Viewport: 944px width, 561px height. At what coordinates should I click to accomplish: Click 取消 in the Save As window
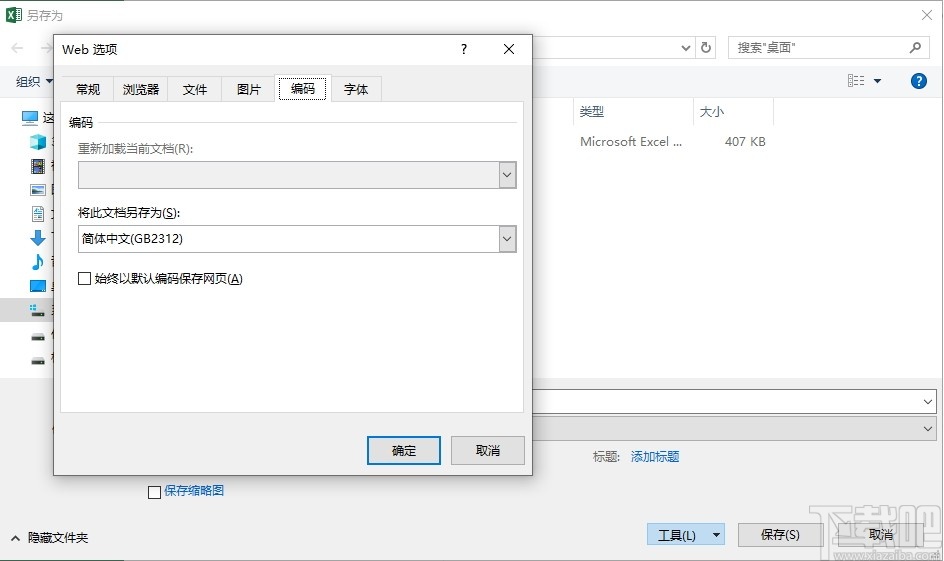[x=881, y=535]
